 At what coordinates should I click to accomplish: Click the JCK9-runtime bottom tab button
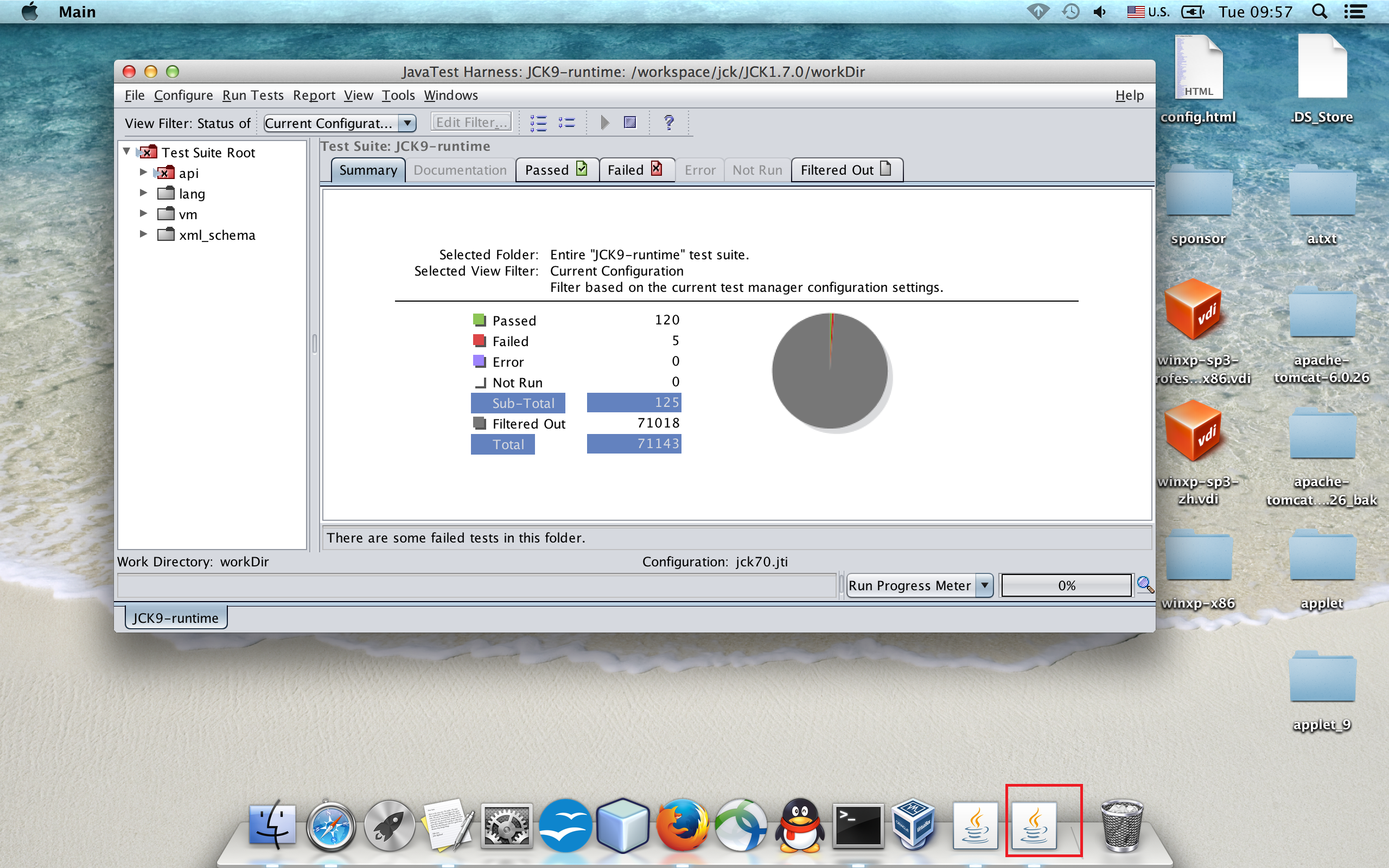click(176, 618)
